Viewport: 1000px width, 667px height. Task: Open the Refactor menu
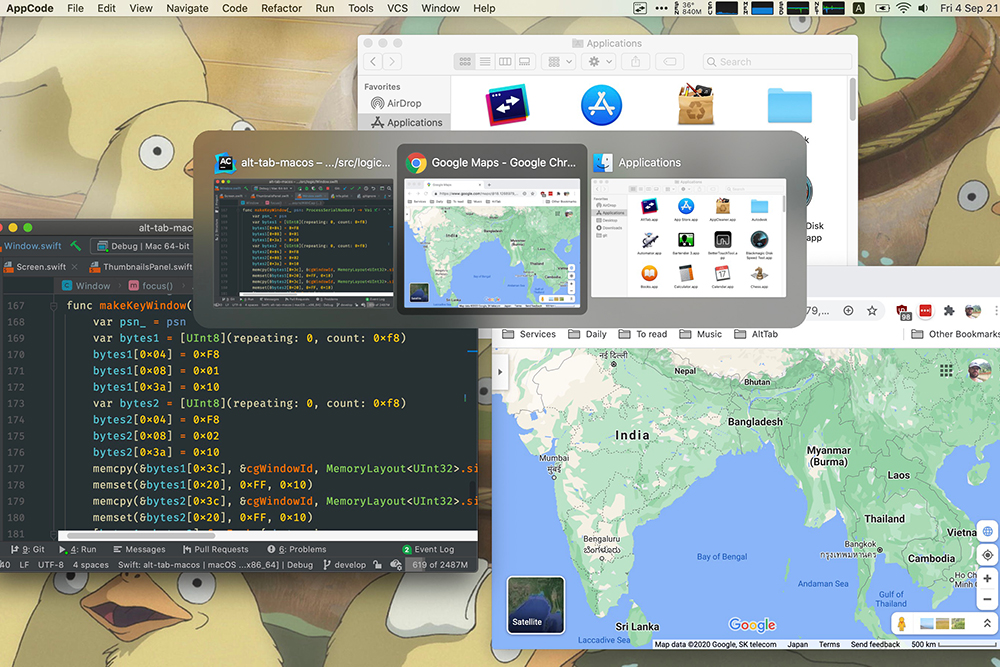tap(281, 8)
